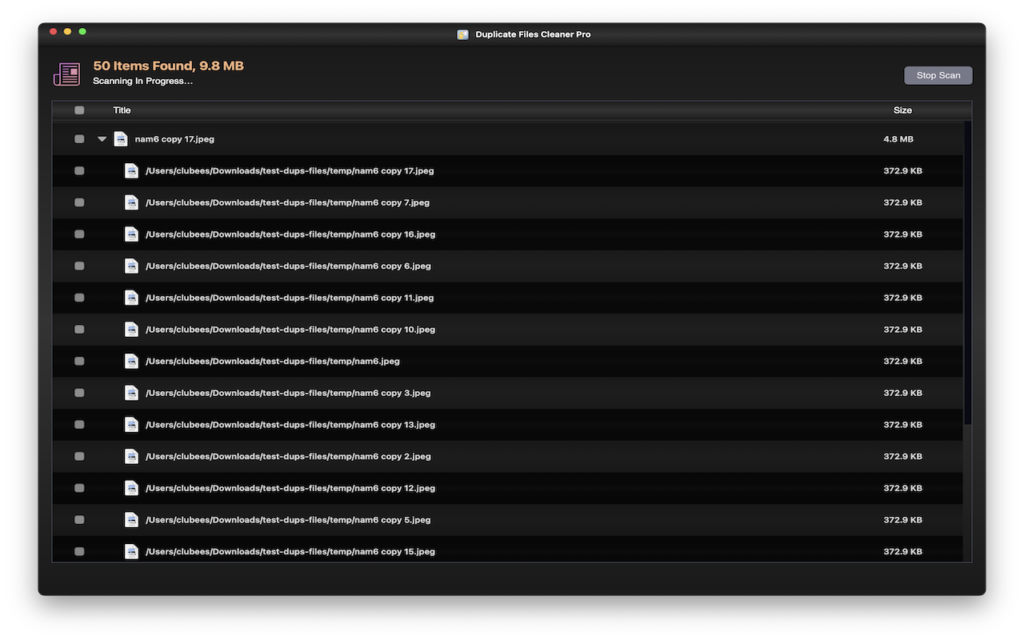The width and height of the screenshot is (1024, 640).
Task: Select path ending in temp/nam6 copy 17.jpeg
Action: tap(289, 170)
